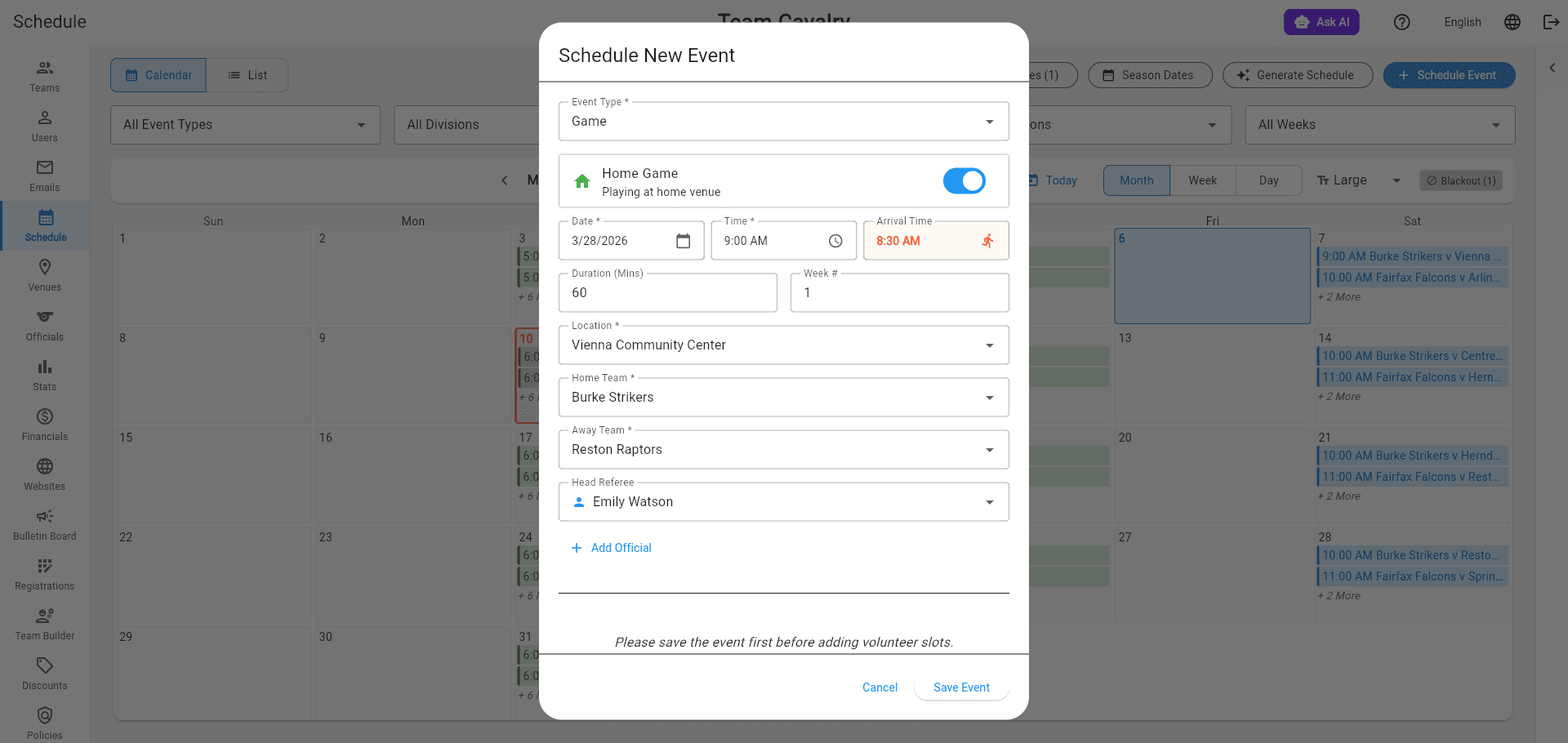Switch to the List view tab
The image size is (1568, 743).
[x=247, y=75]
